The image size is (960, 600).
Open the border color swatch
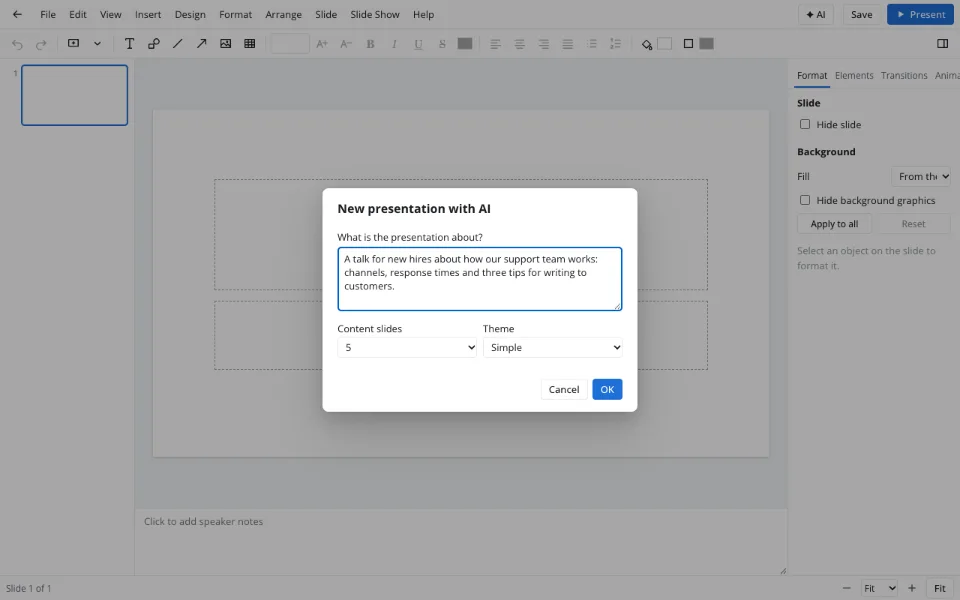click(707, 43)
